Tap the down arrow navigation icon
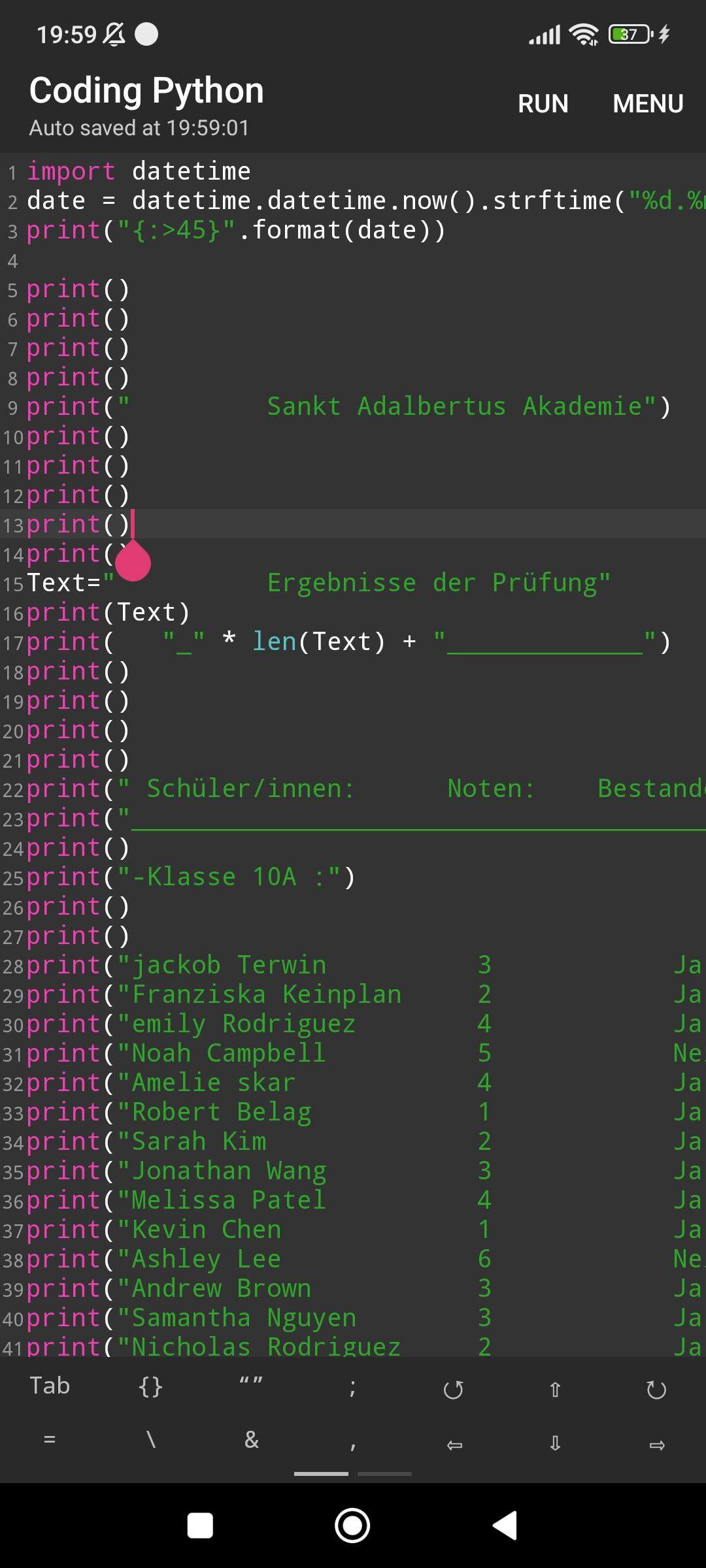706x1568 pixels. [555, 1442]
